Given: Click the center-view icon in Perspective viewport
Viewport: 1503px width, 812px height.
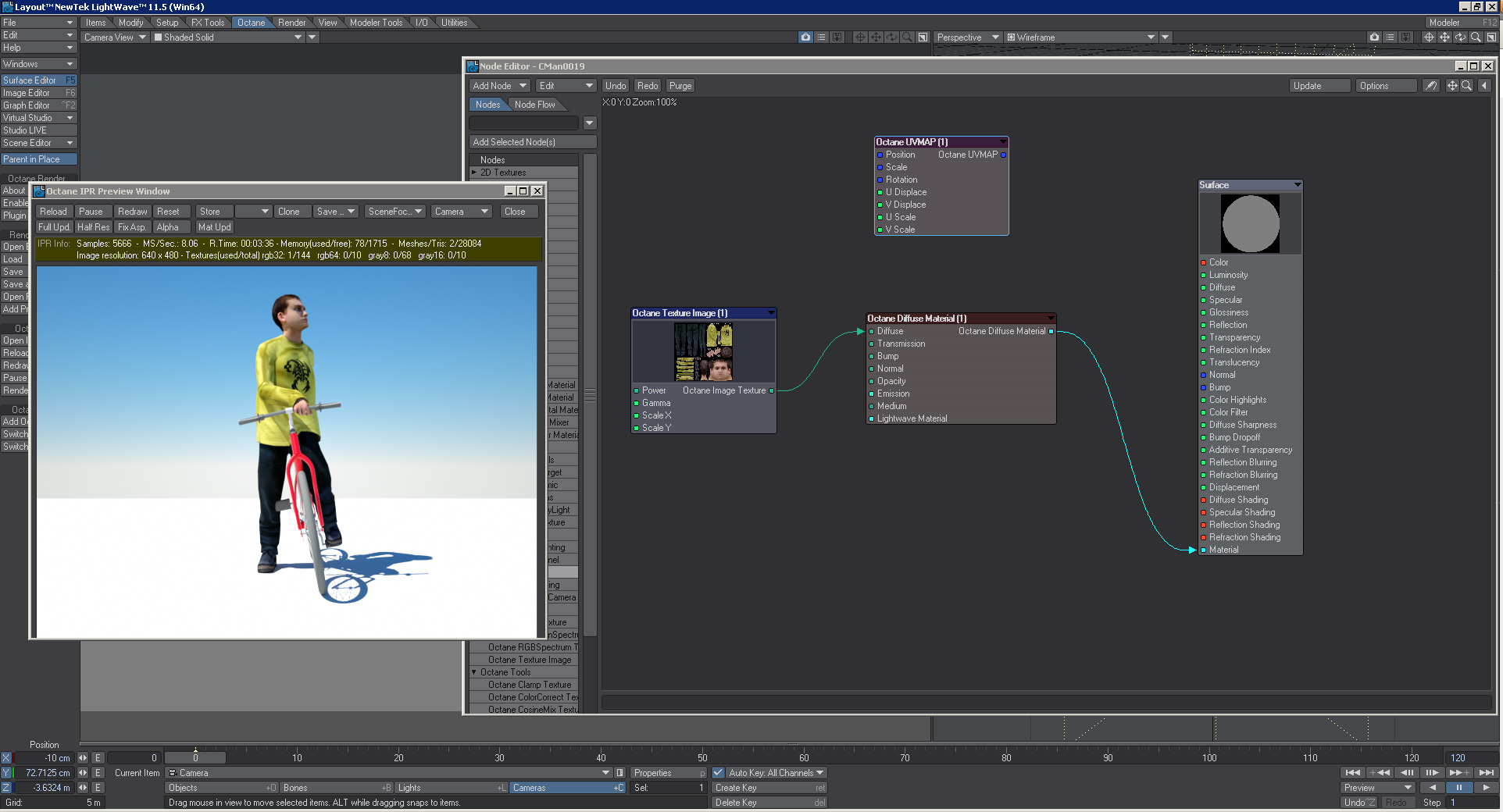Looking at the screenshot, I should (1429, 37).
